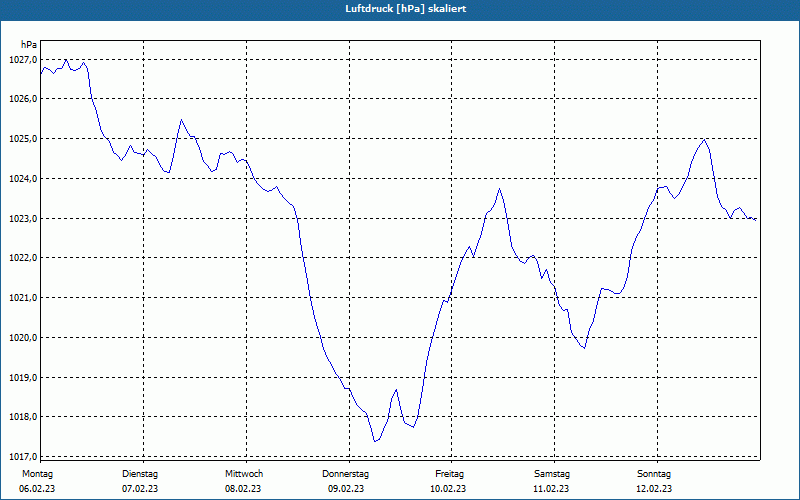The width and height of the screenshot is (800, 500).
Task: Click the Sonntag day label
Action: click(654, 474)
